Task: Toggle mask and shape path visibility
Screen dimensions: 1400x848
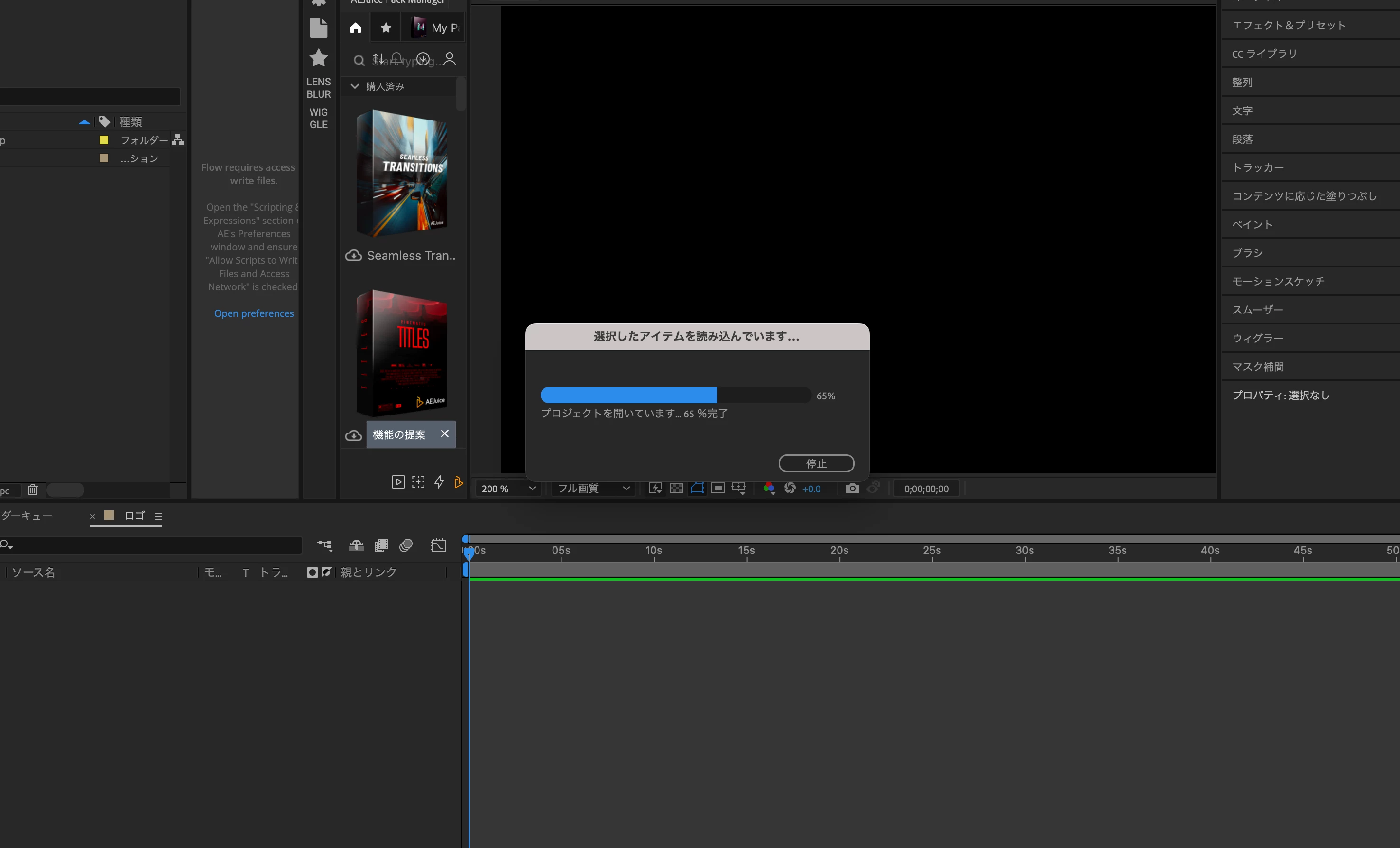Action: pos(697,488)
